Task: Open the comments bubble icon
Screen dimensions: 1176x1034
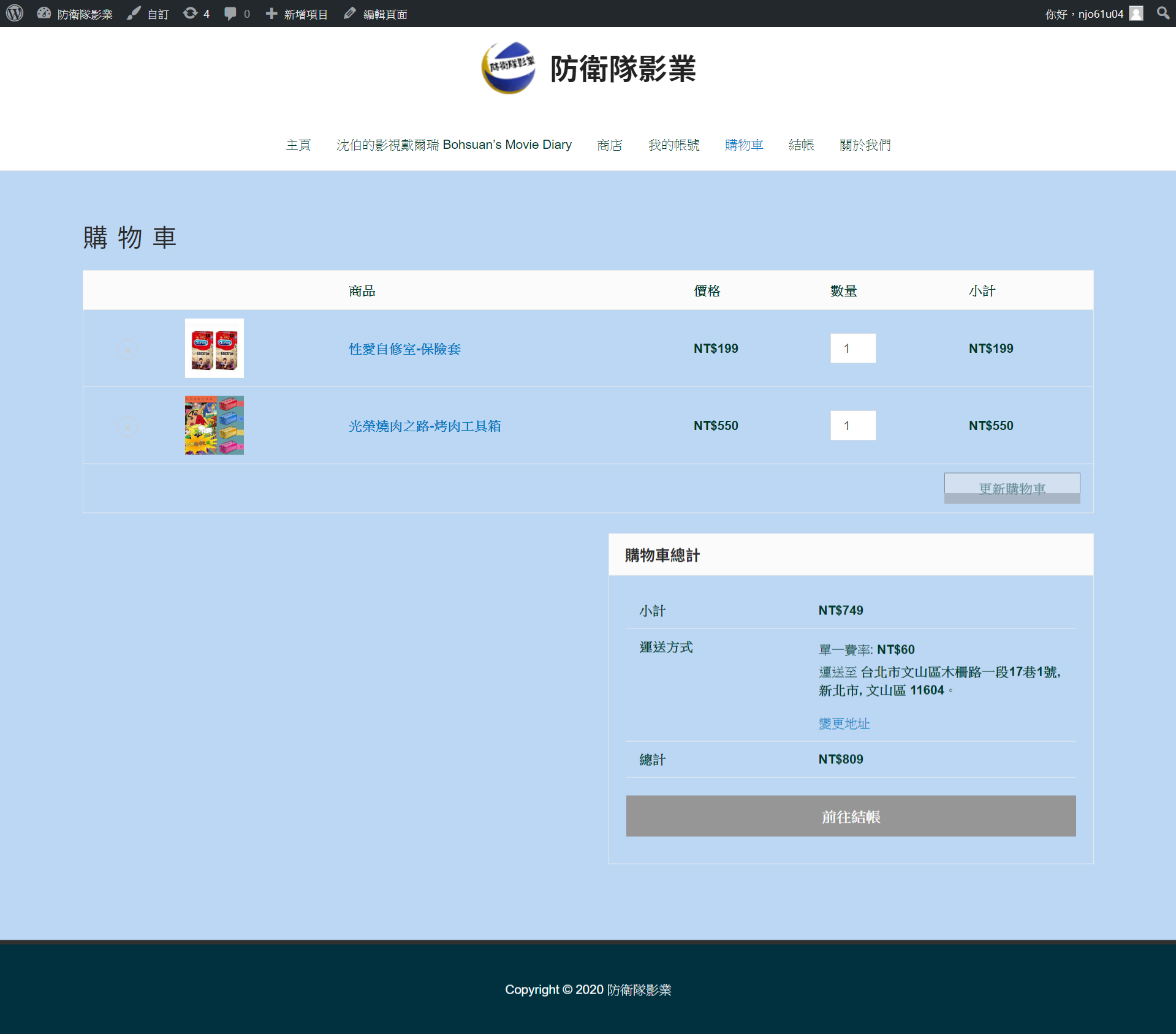Action: pyautogui.click(x=230, y=13)
